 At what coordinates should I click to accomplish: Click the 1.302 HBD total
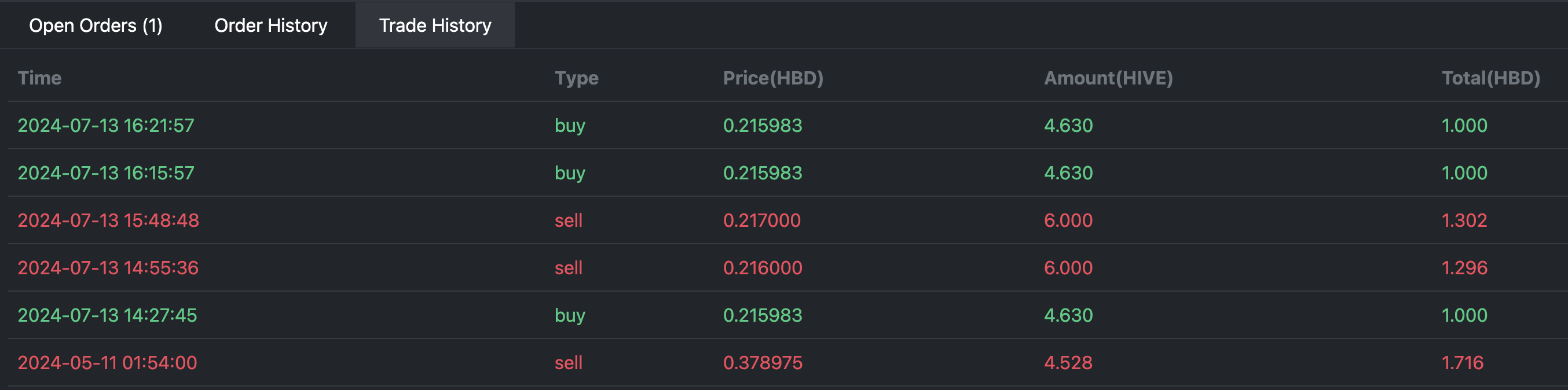coord(1464,220)
